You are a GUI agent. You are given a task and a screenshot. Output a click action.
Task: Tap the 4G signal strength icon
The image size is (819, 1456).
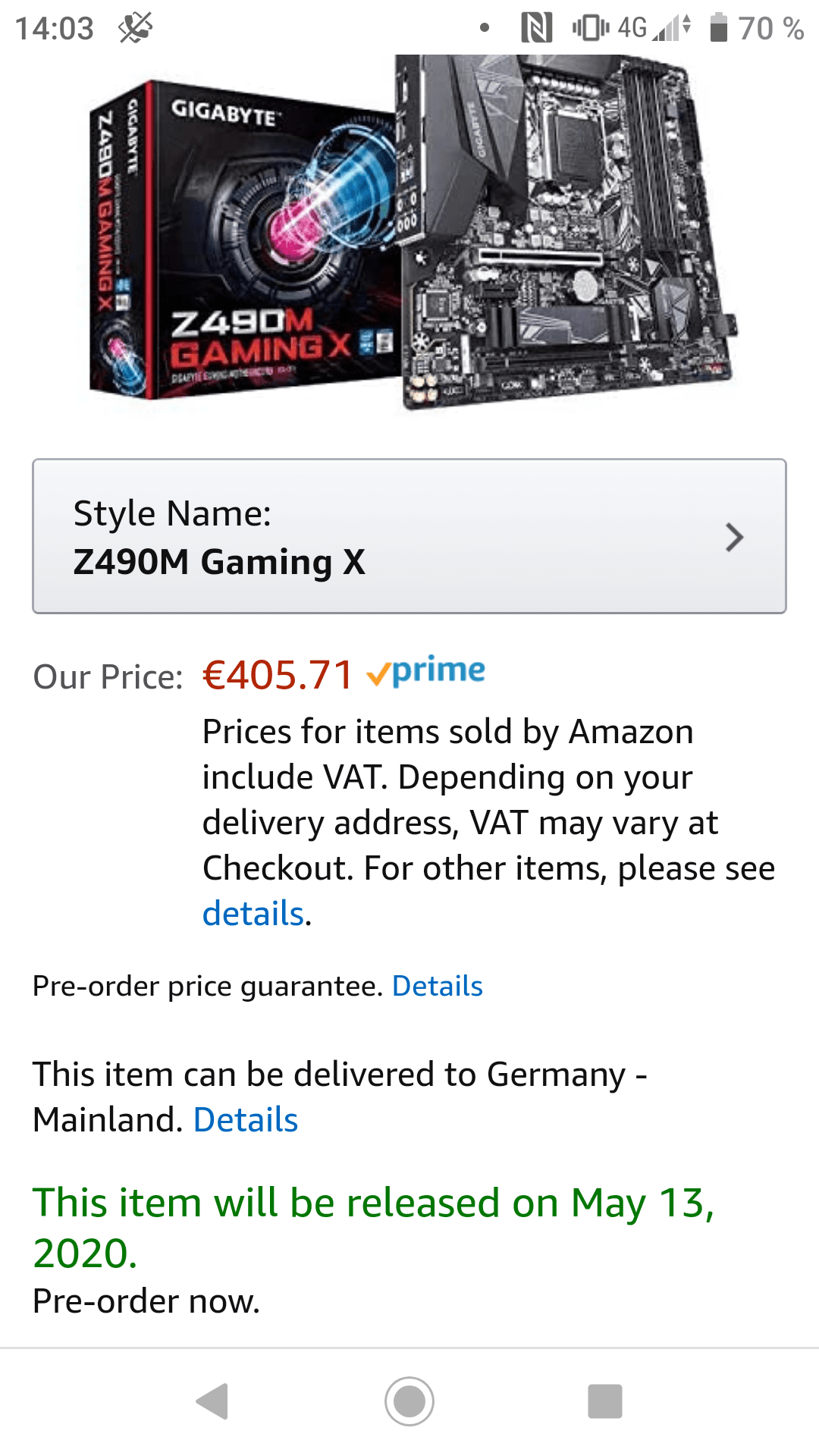(x=653, y=28)
